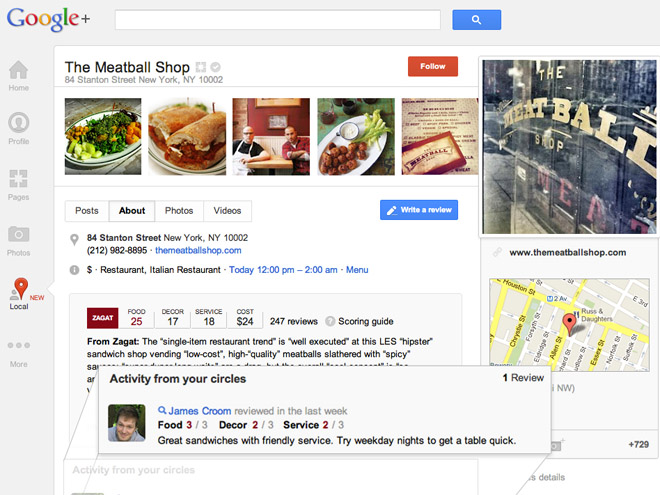Switch to the Posts tab
The width and height of the screenshot is (660, 495).
tap(87, 211)
